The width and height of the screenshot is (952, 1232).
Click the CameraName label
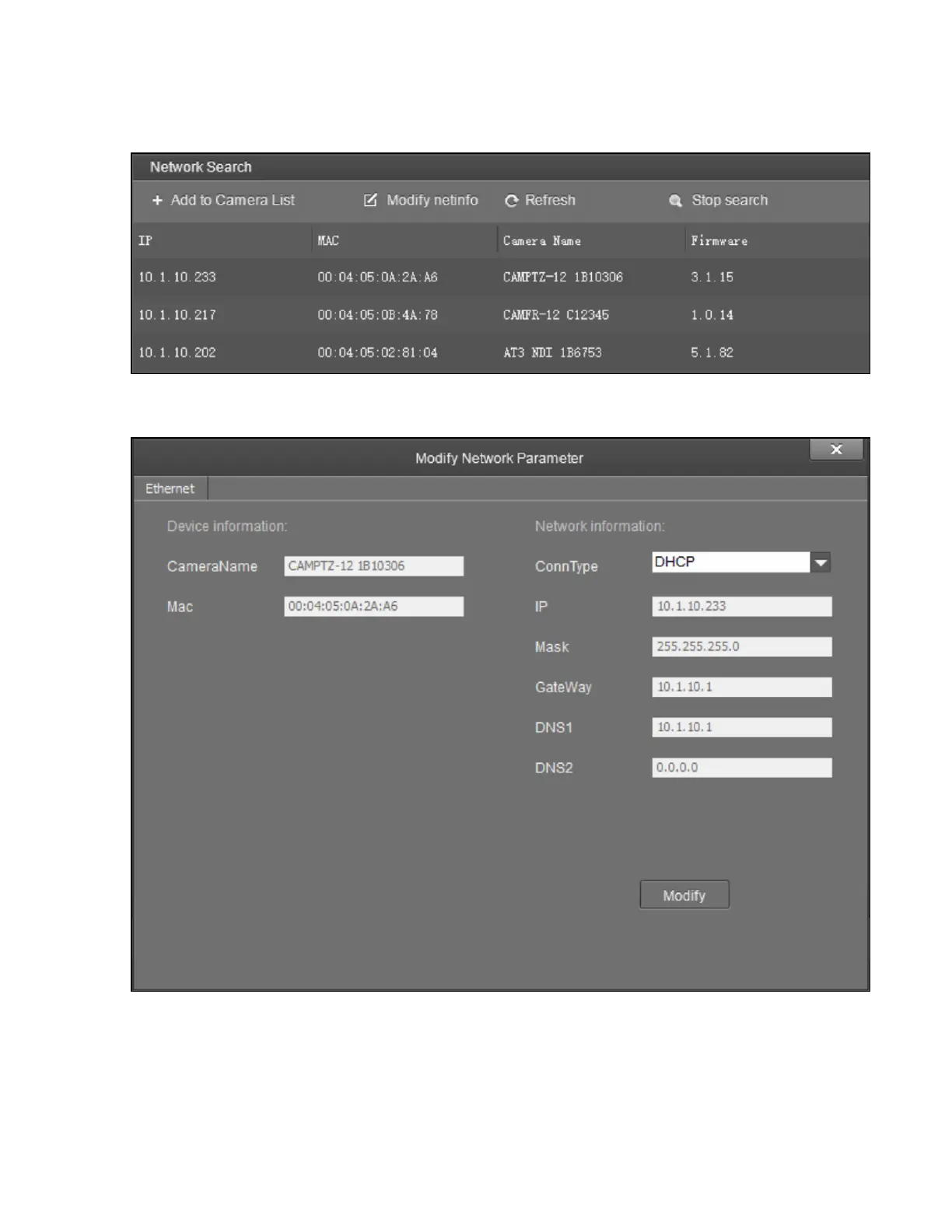tap(212, 566)
